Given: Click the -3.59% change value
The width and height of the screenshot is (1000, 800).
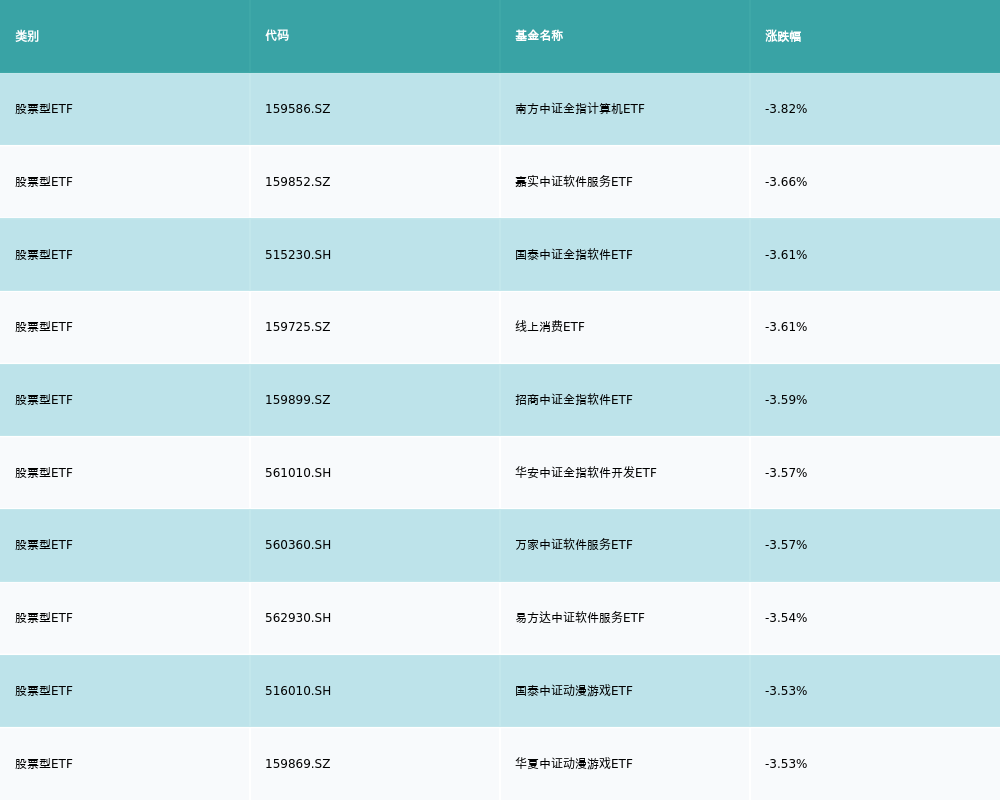Looking at the screenshot, I should (x=786, y=400).
